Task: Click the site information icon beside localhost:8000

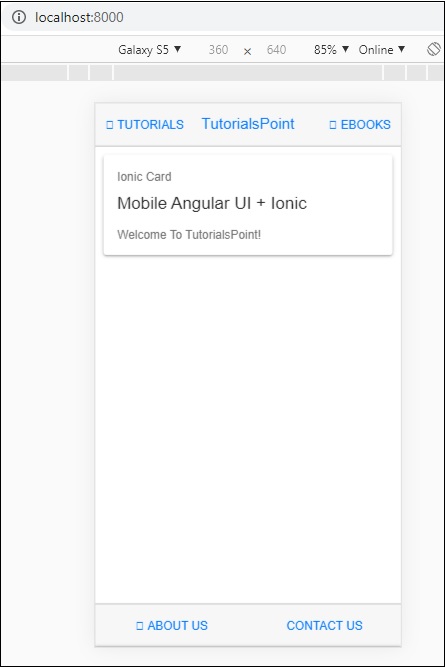Action: tap(19, 17)
